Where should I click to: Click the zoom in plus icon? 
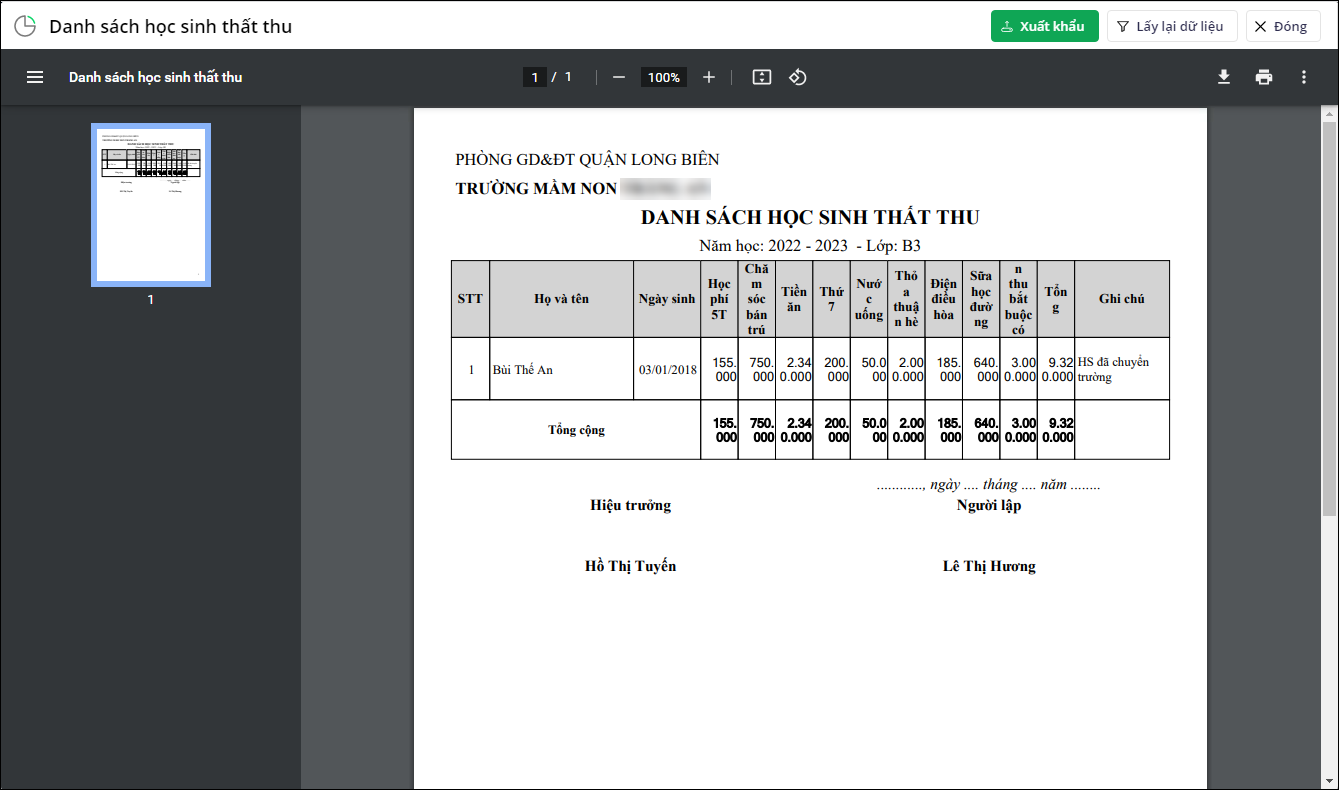709,77
